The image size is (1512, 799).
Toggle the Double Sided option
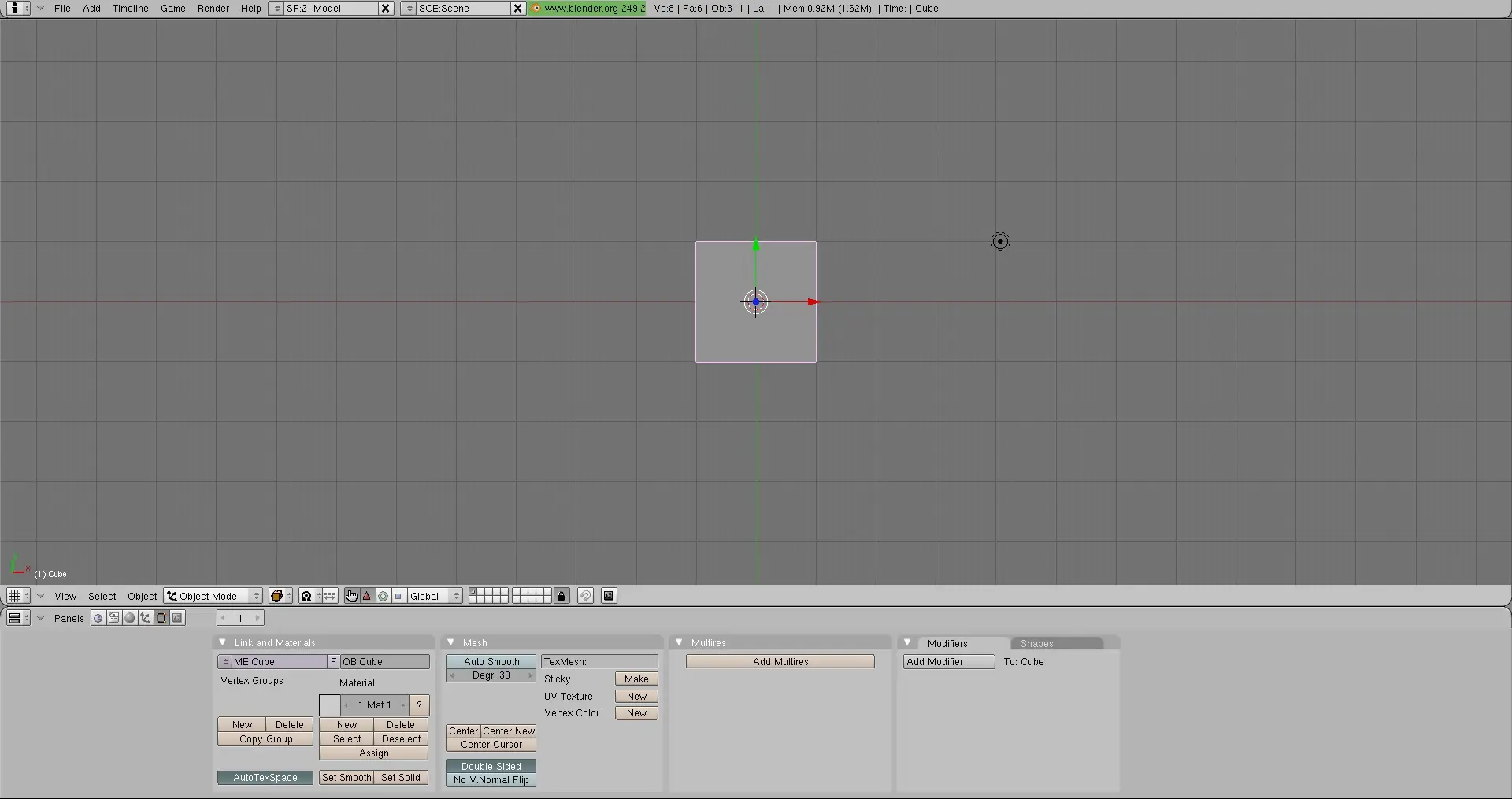[x=491, y=766]
